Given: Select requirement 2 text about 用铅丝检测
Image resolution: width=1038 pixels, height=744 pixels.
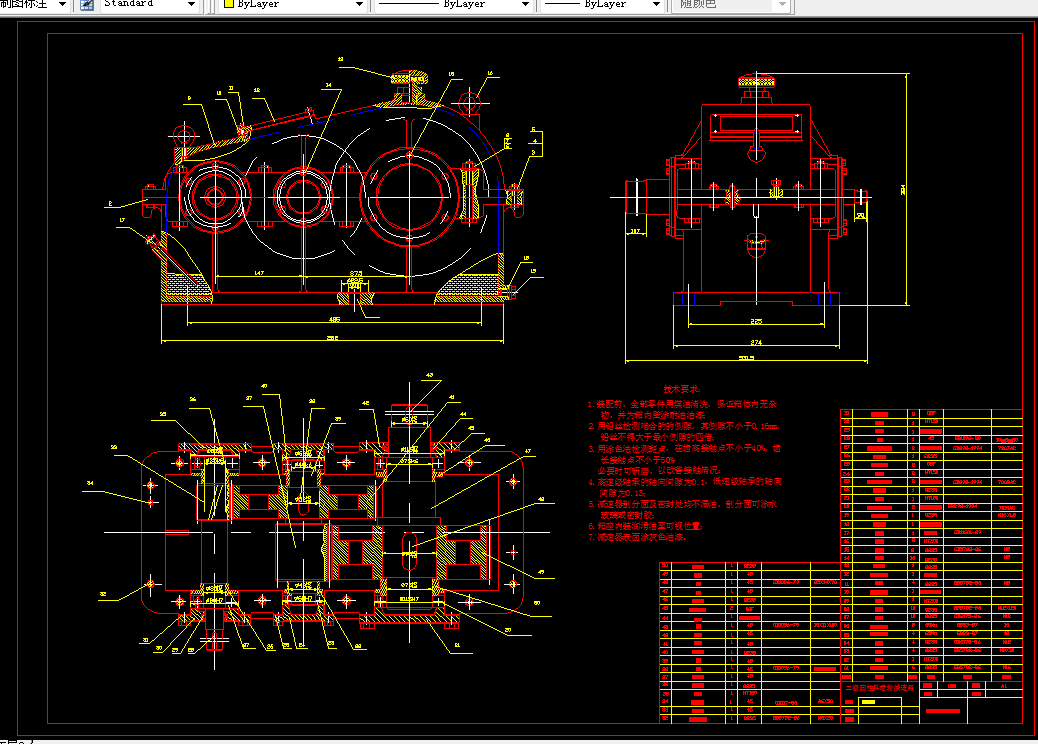Looking at the screenshot, I should [x=684, y=432].
